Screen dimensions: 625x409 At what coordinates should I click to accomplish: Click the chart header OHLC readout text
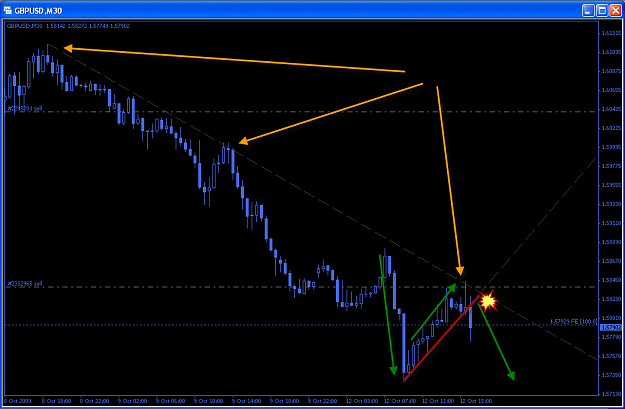[x=68, y=26]
